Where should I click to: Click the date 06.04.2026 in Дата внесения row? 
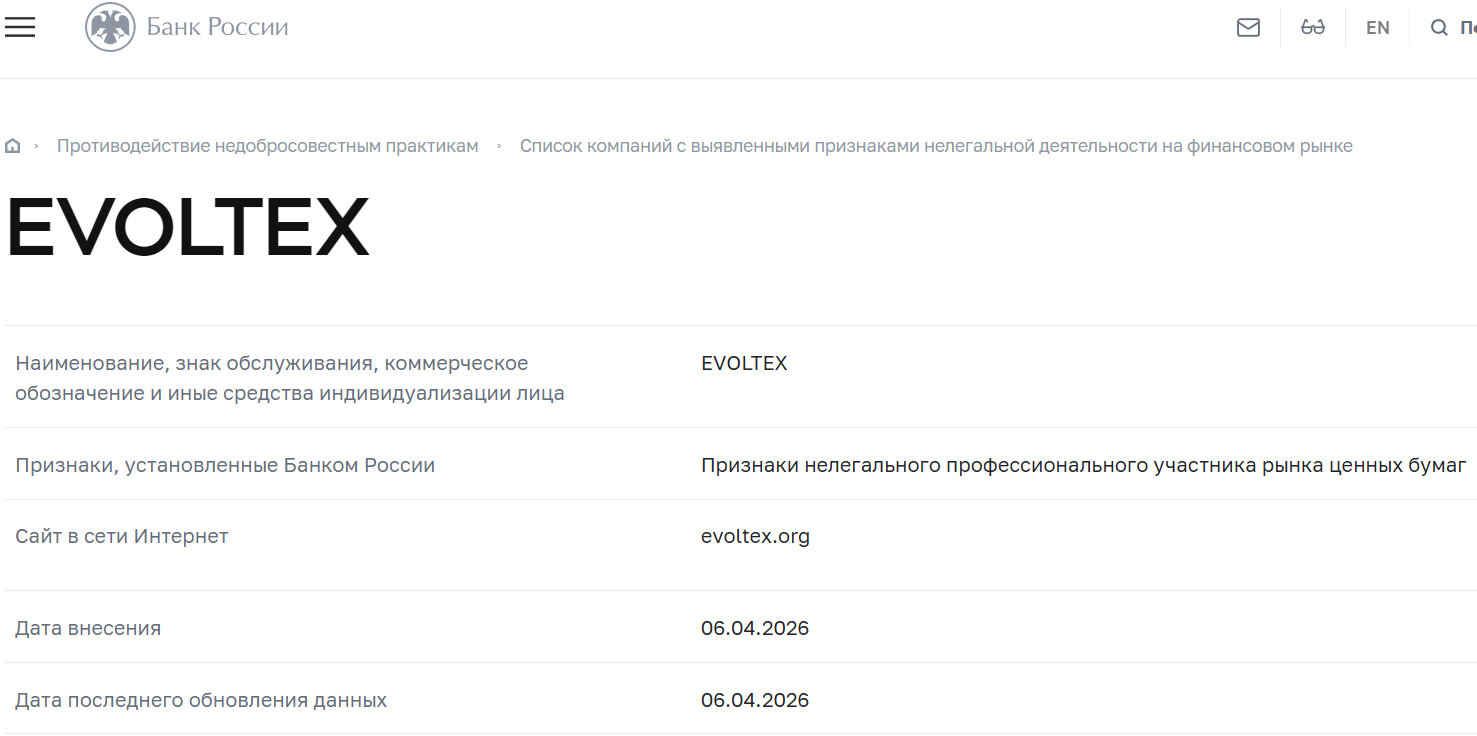pyautogui.click(x=755, y=627)
